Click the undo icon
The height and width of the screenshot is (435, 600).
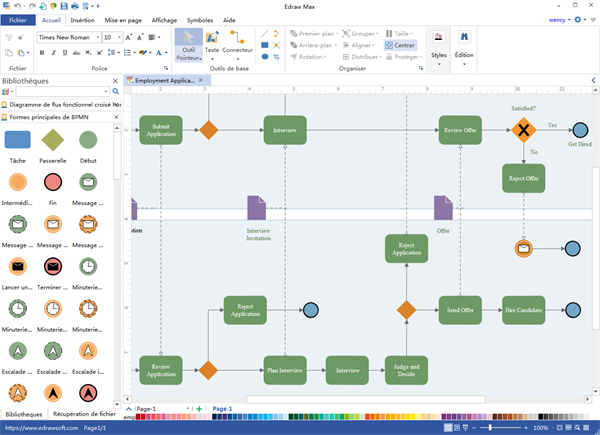pyautogui.click(x=18, y=6)
